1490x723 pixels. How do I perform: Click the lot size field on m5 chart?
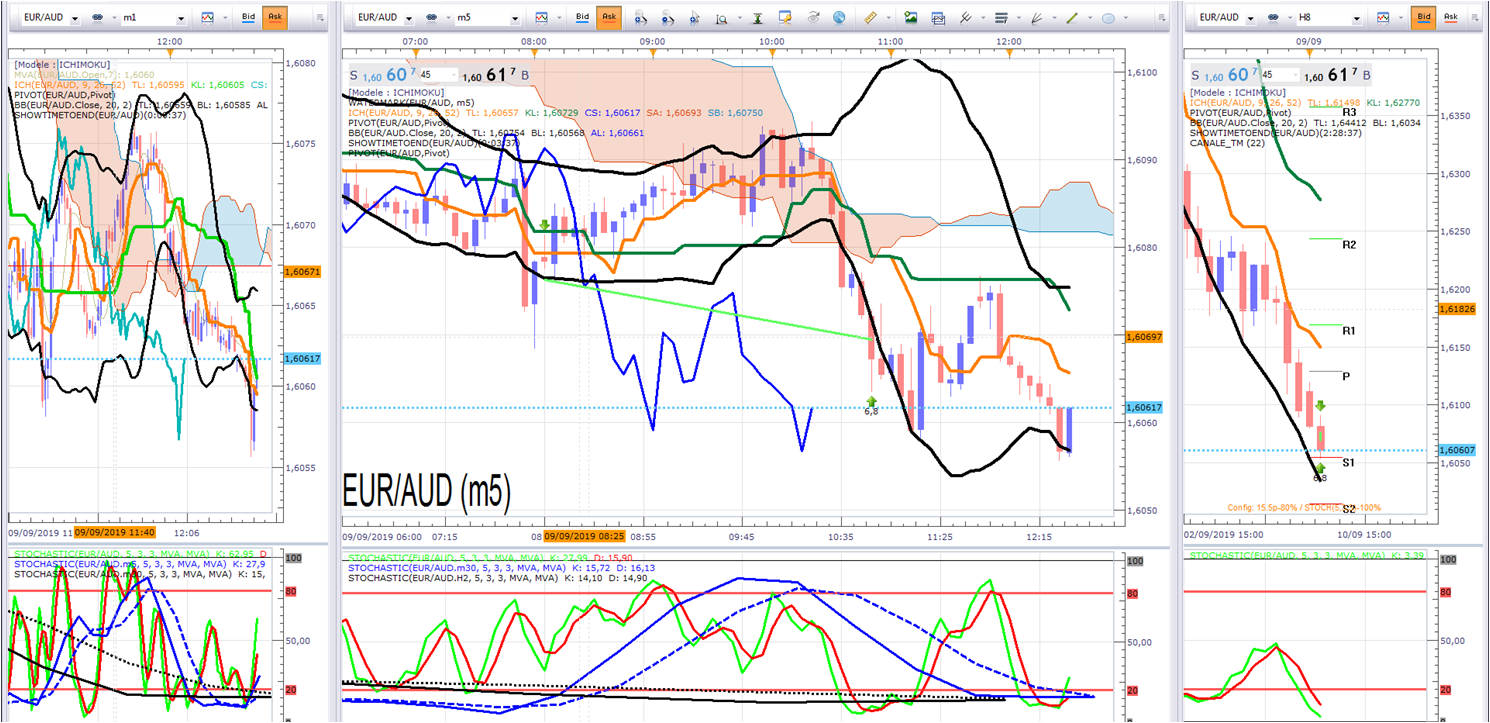click(438, 75)
